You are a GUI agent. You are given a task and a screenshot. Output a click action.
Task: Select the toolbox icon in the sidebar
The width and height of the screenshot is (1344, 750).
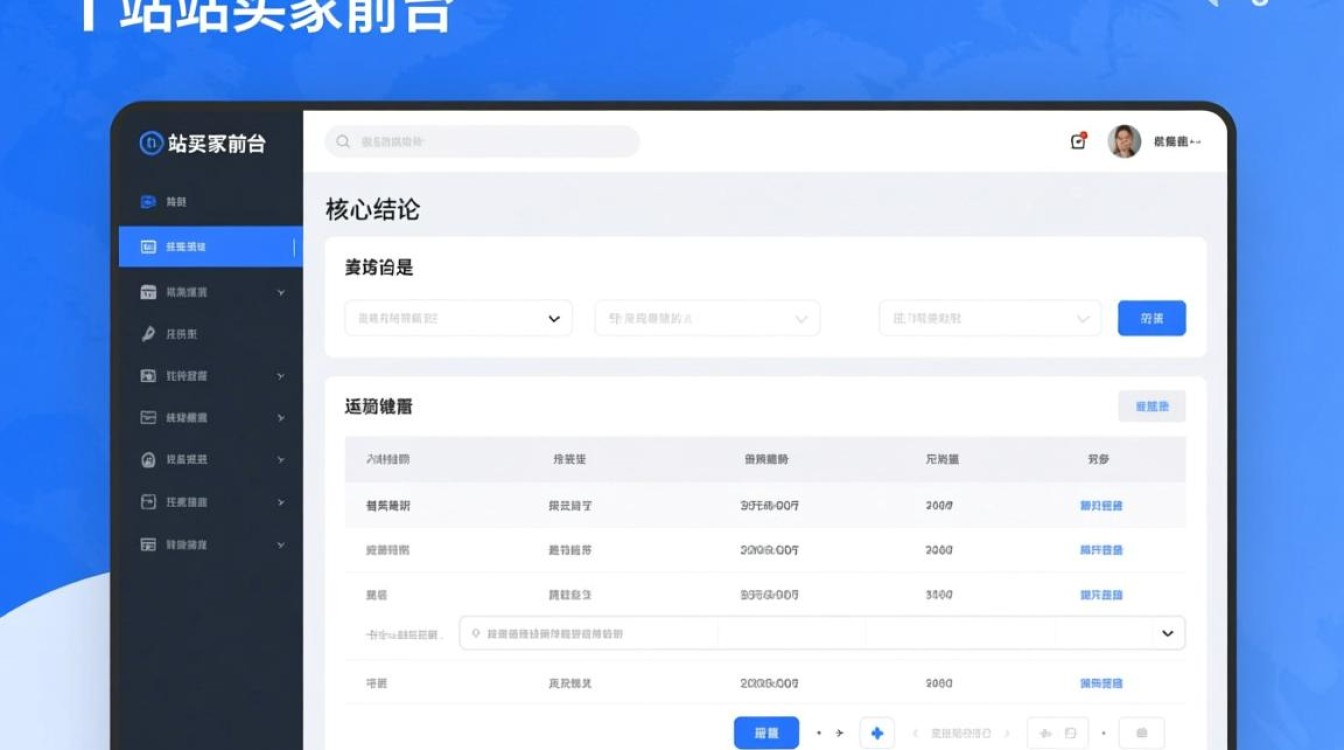[x=150, y=293]
